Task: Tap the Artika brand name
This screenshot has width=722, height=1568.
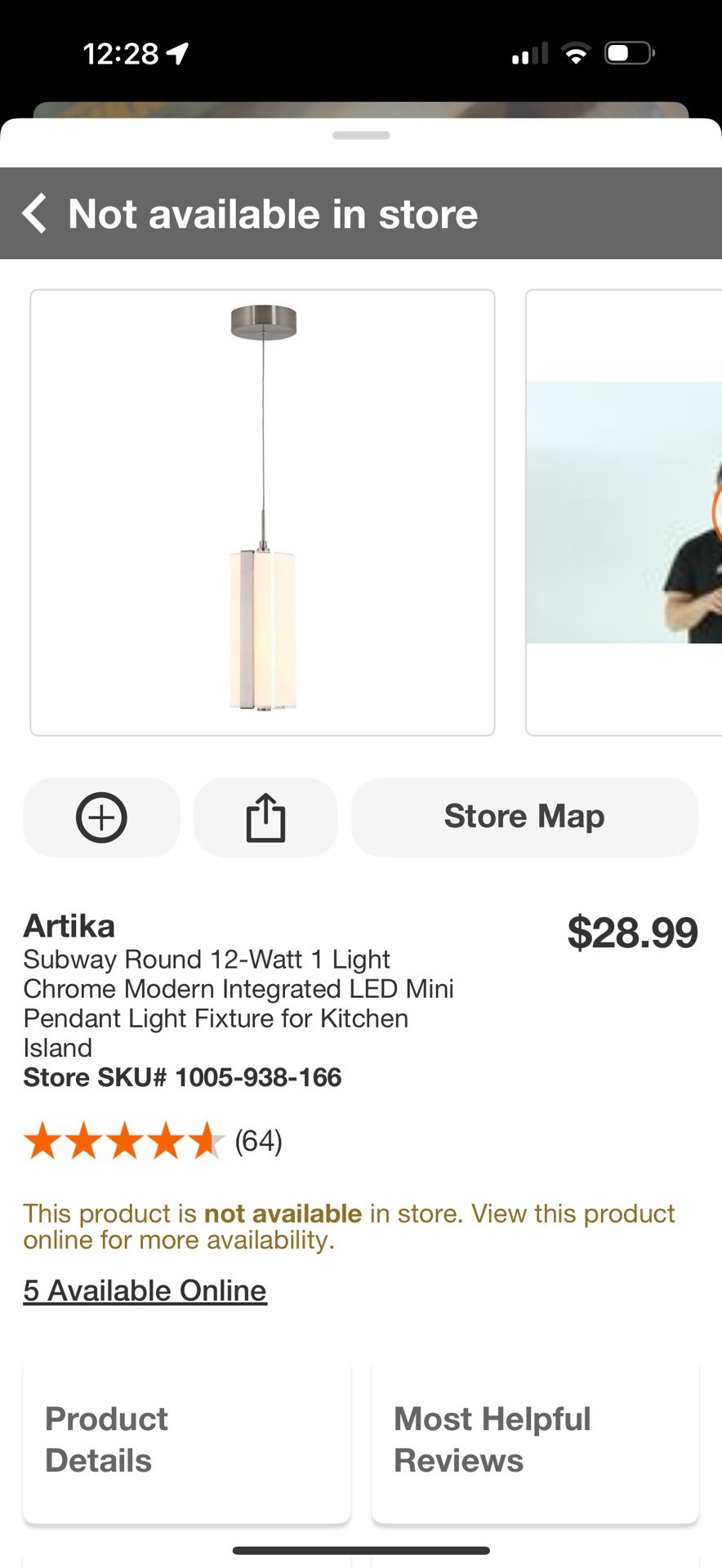Action: coord(69,926)
